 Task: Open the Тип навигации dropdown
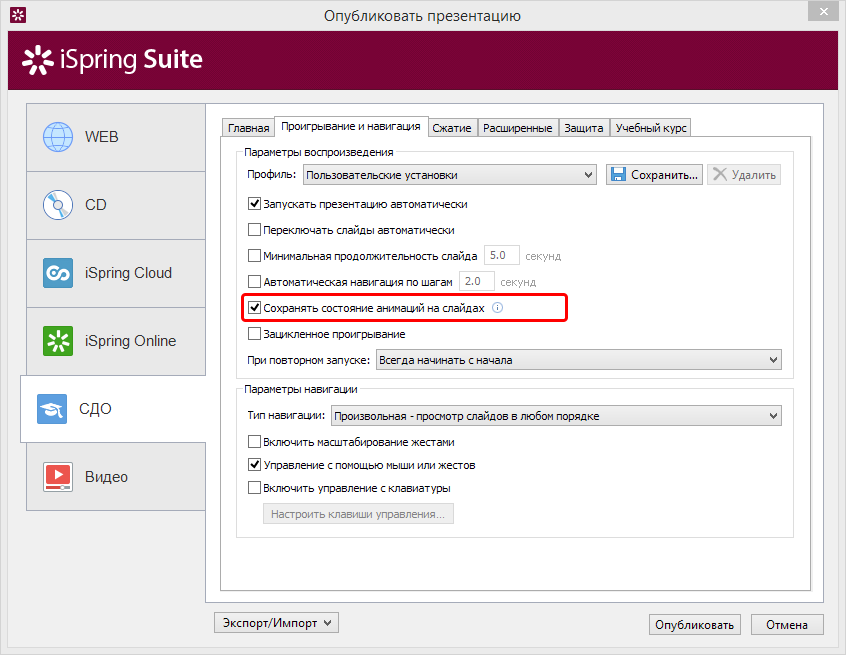(x=556, y=416)
